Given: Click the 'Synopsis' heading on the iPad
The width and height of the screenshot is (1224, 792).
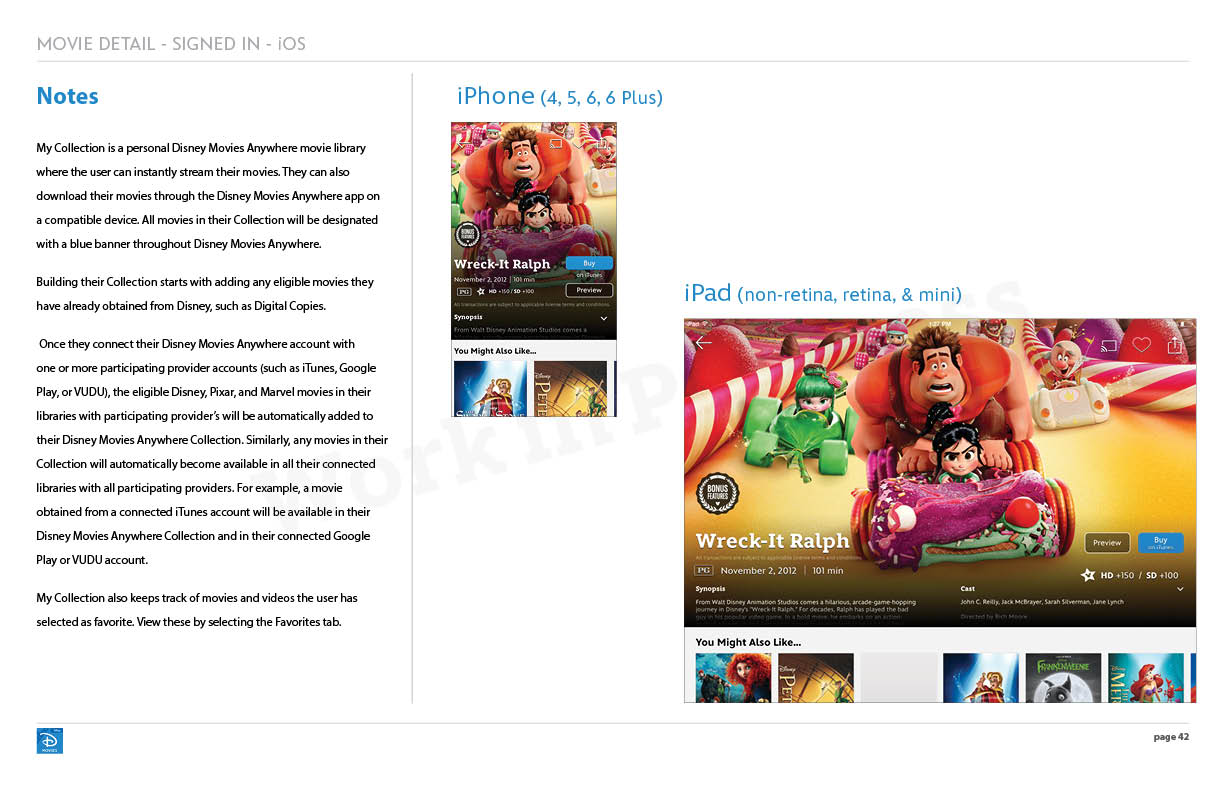Looking at the screenshot, I should click(x=710, y=589).
